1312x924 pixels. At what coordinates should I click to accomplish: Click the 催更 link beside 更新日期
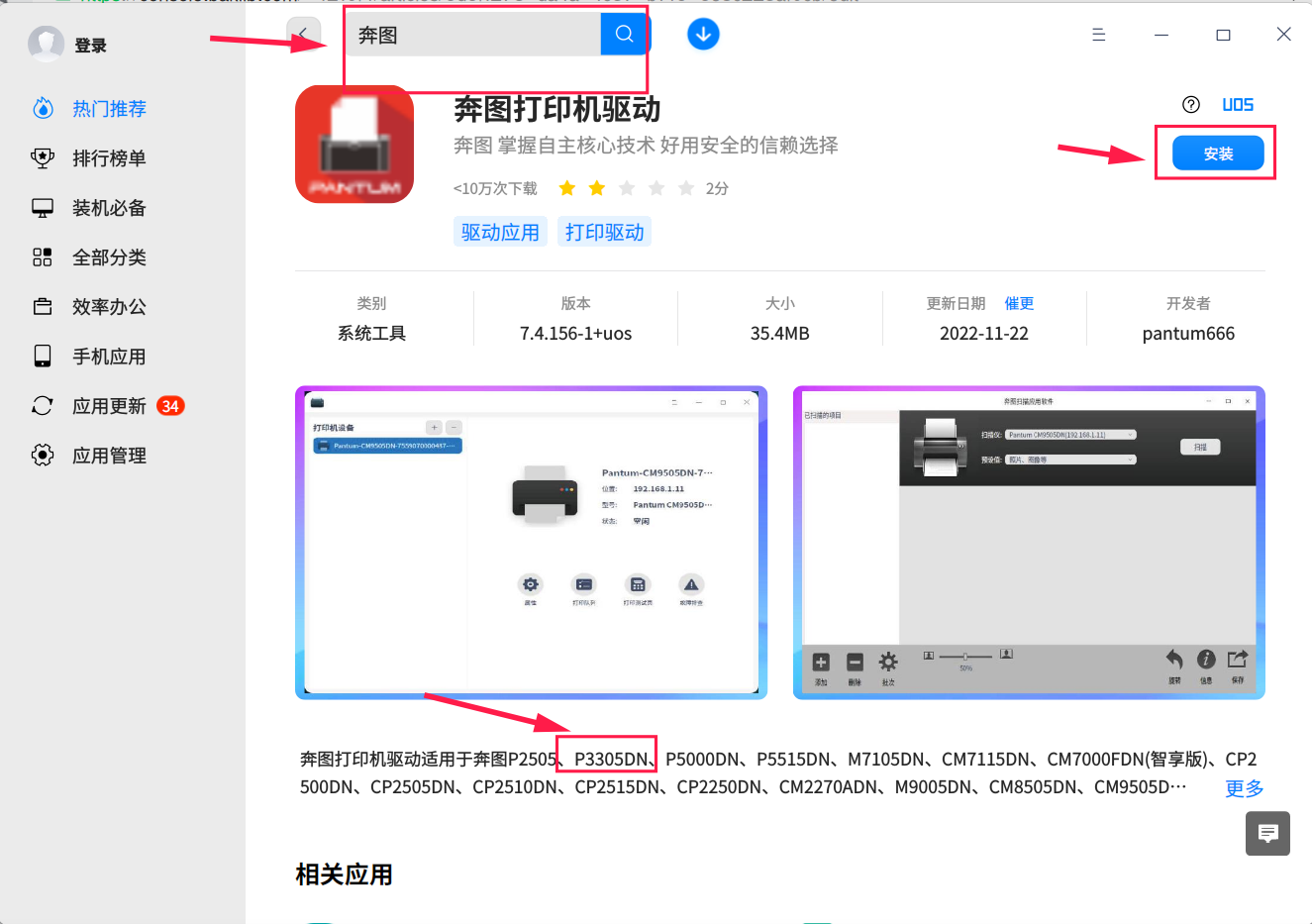point(1019,304)
